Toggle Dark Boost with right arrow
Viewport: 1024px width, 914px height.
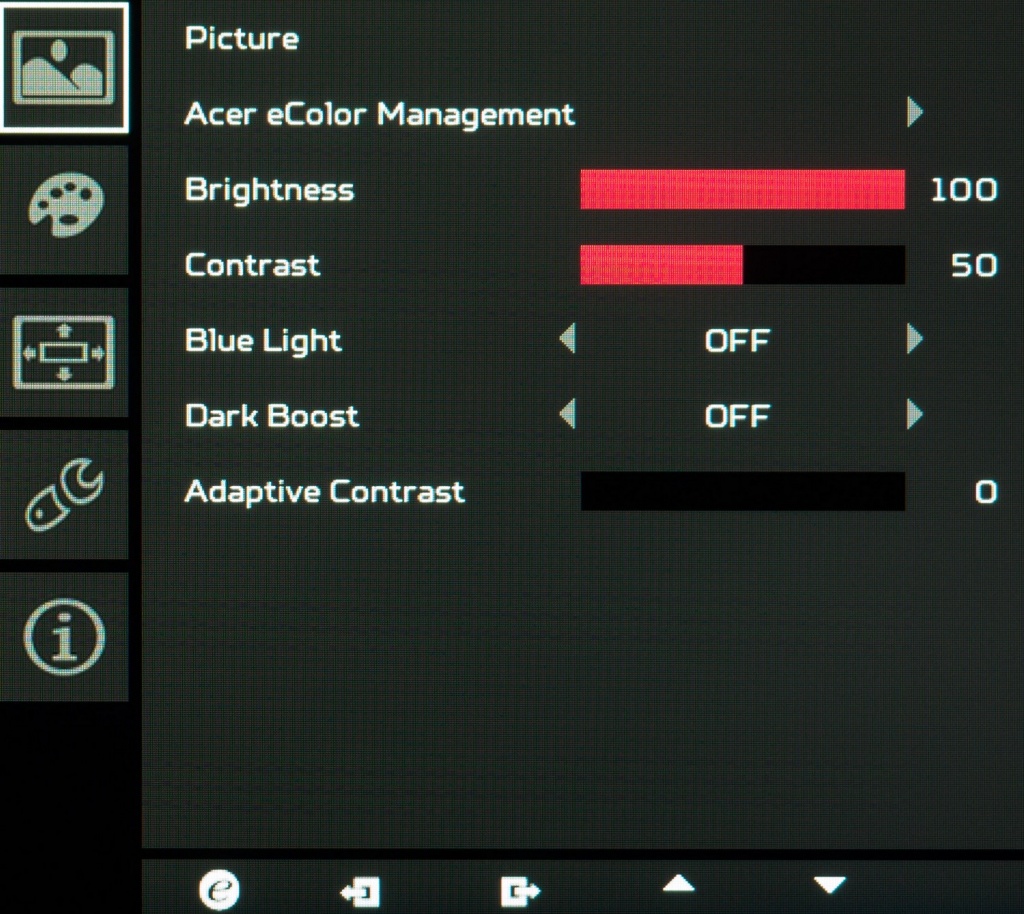tap(915, 414)
